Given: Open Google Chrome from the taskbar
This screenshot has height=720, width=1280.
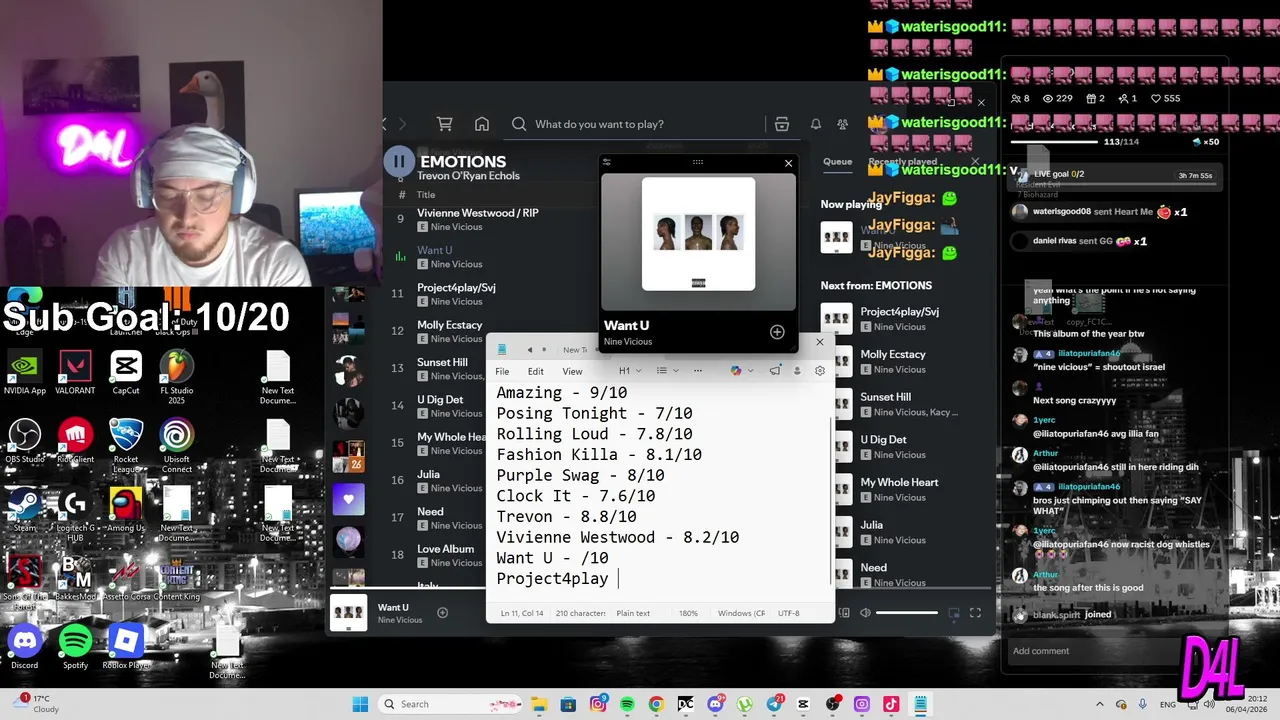Looking at the screenshot, I should (656, 704).
